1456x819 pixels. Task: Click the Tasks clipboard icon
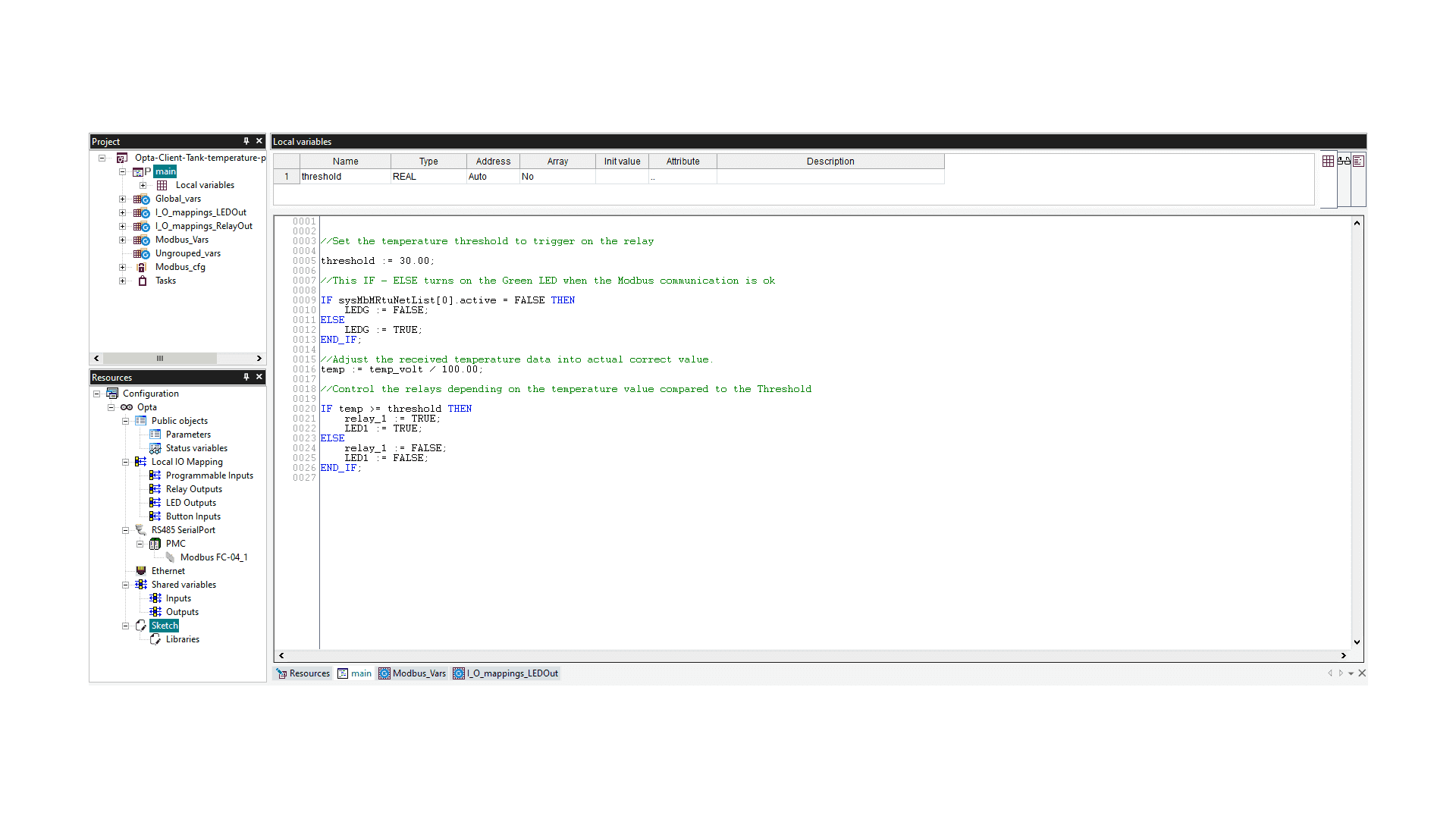point(143,281)
